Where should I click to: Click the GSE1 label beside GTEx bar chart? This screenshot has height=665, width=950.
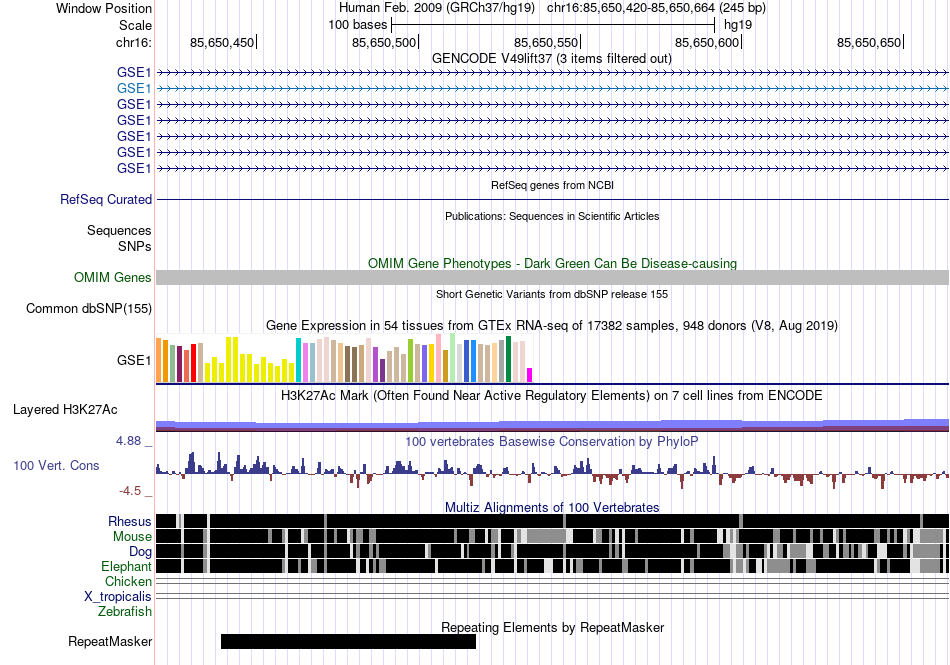[x=134, y=360]
